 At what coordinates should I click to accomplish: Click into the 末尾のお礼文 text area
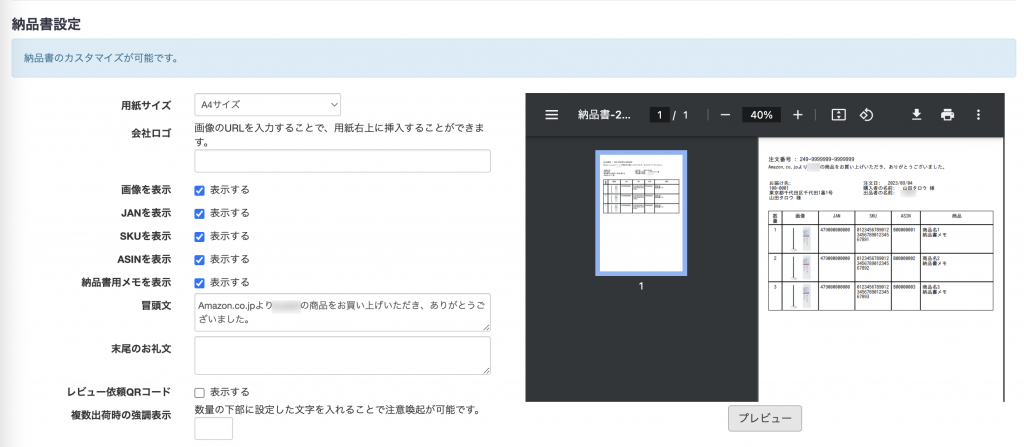[x=342, y=356]
